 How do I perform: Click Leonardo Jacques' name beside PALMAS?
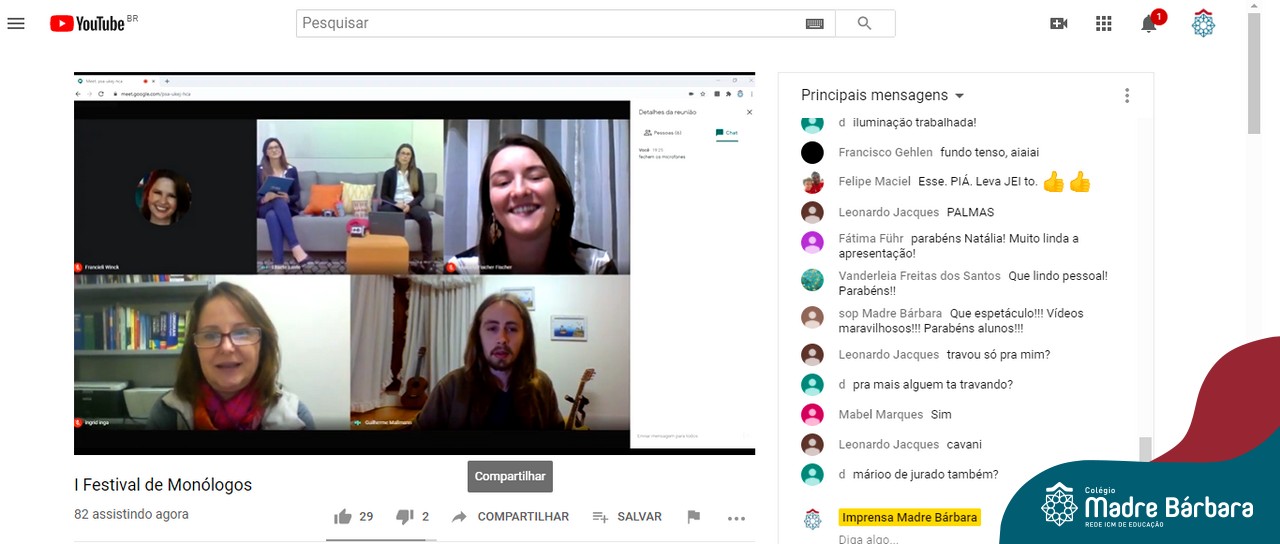[x=888, y=212]
